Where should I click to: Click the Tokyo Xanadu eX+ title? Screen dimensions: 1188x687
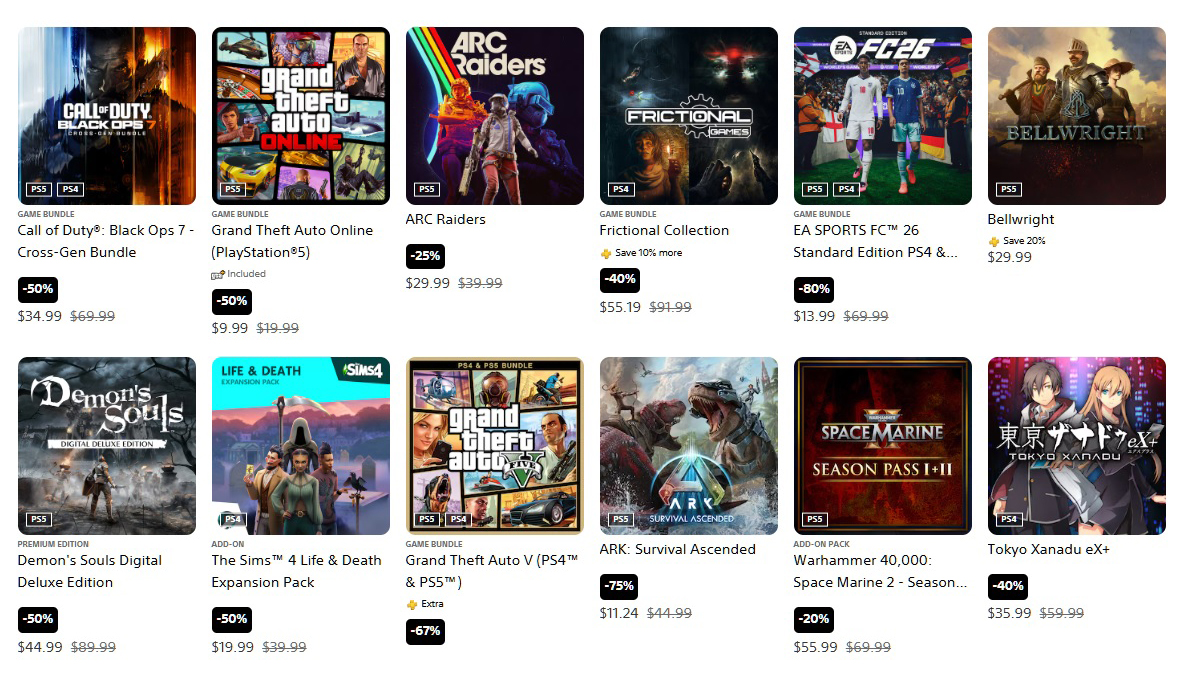[x=1048, y=549]
